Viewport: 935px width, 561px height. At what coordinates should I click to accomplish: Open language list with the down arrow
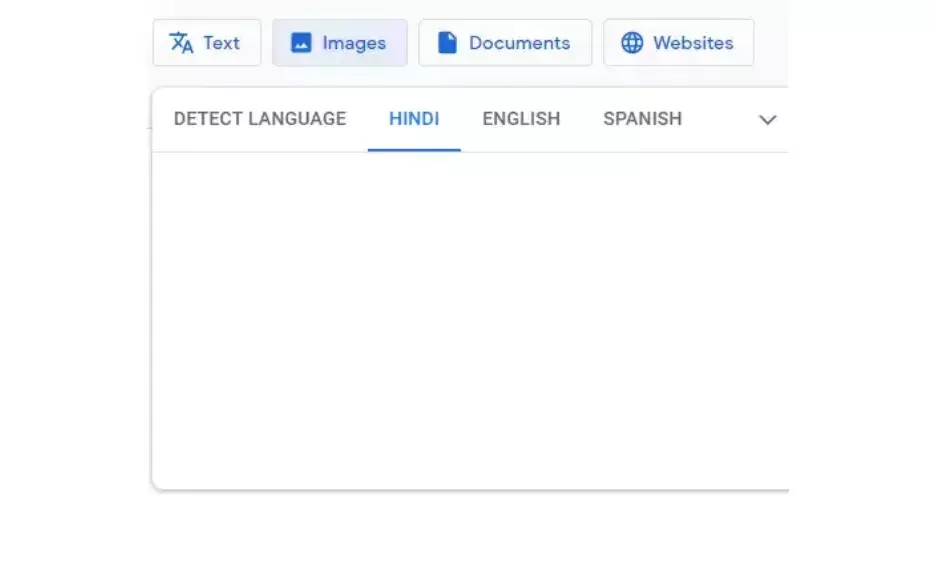tap(767, 120)
